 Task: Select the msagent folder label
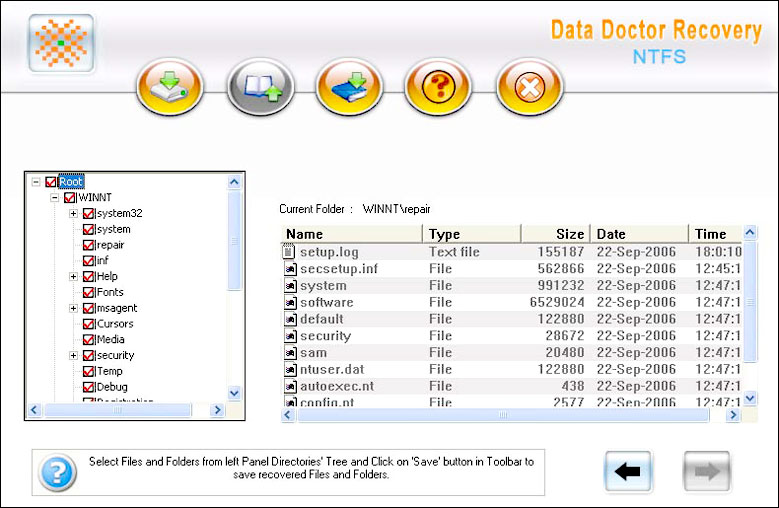117,308
